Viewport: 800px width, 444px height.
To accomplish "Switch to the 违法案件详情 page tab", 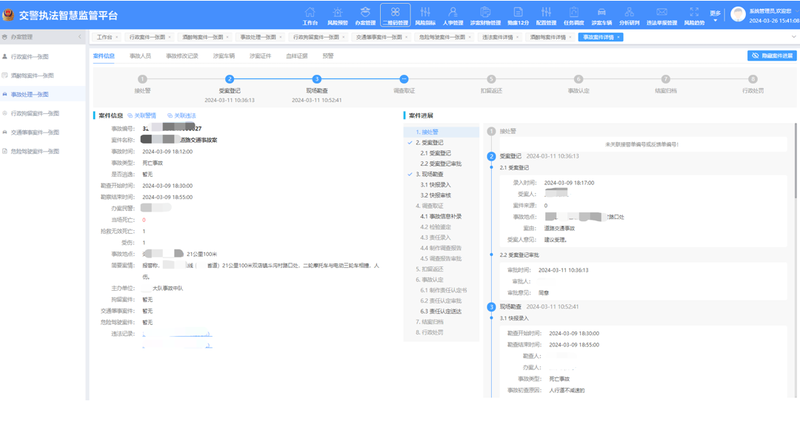I will (x=497, y=37).
